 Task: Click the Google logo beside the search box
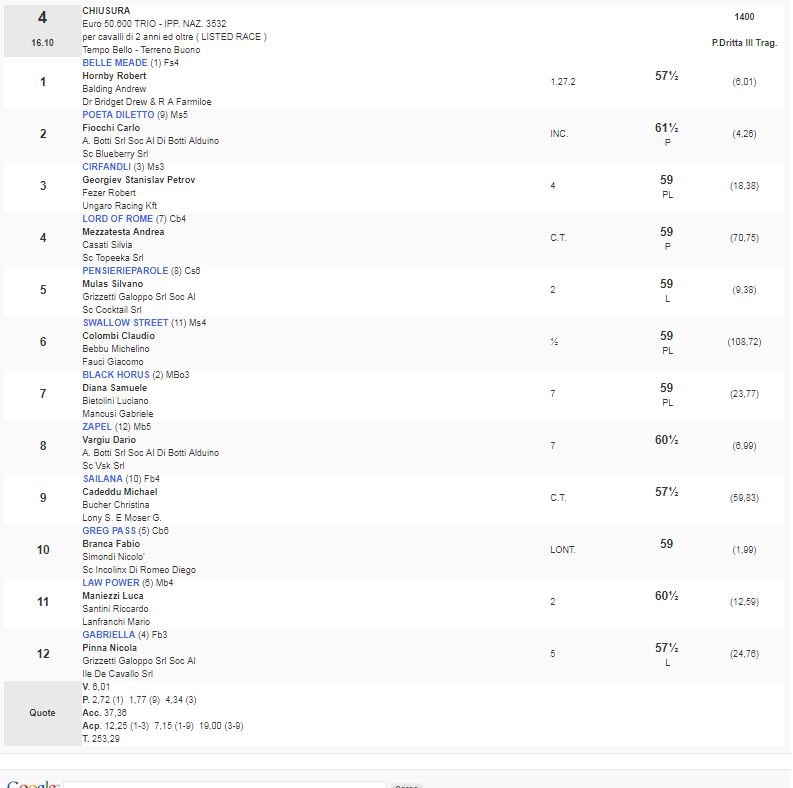point(33,785)
